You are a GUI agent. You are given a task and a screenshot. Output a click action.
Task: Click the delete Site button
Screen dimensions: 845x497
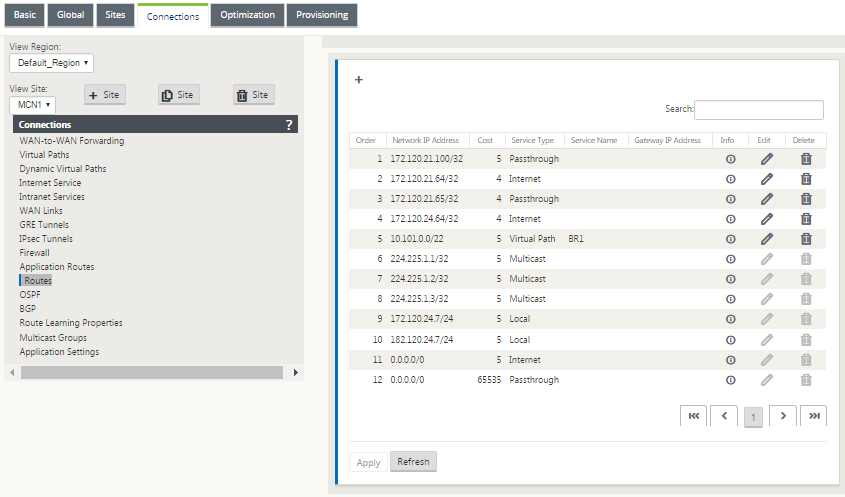254,95
